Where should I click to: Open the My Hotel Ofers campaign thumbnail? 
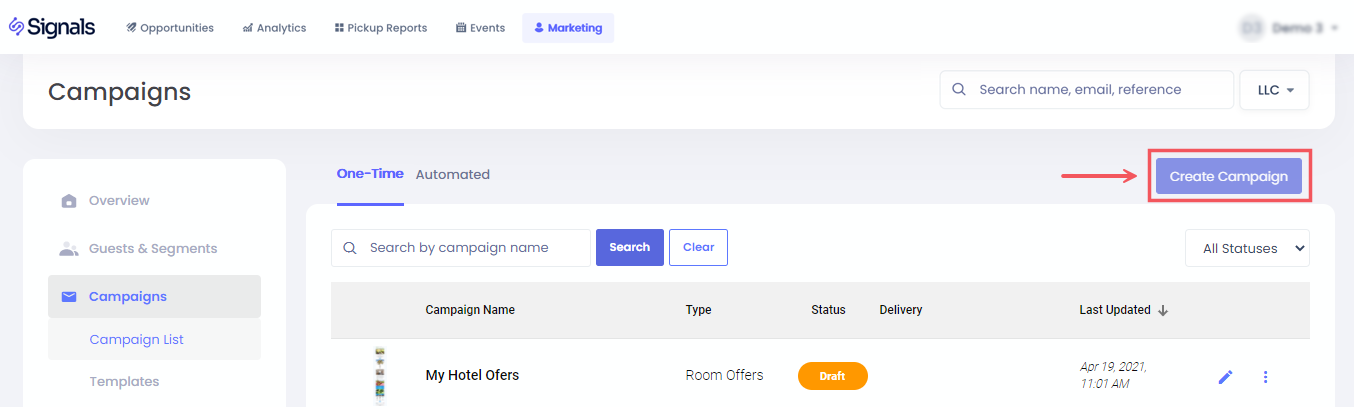pos(380,376)
